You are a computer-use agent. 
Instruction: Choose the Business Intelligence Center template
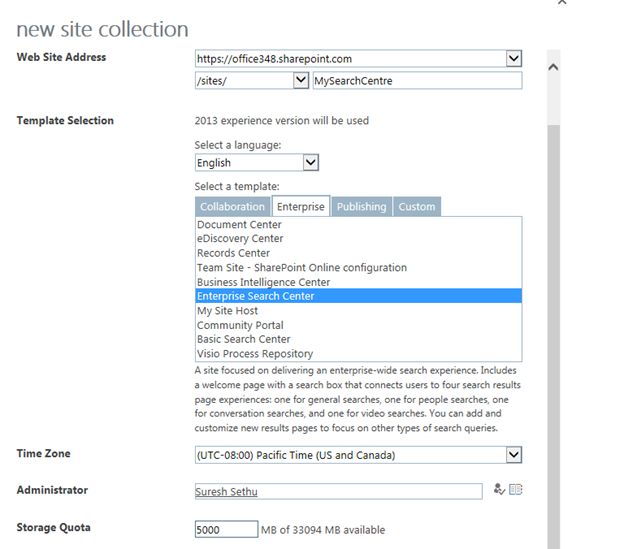(x=359, y=282)
